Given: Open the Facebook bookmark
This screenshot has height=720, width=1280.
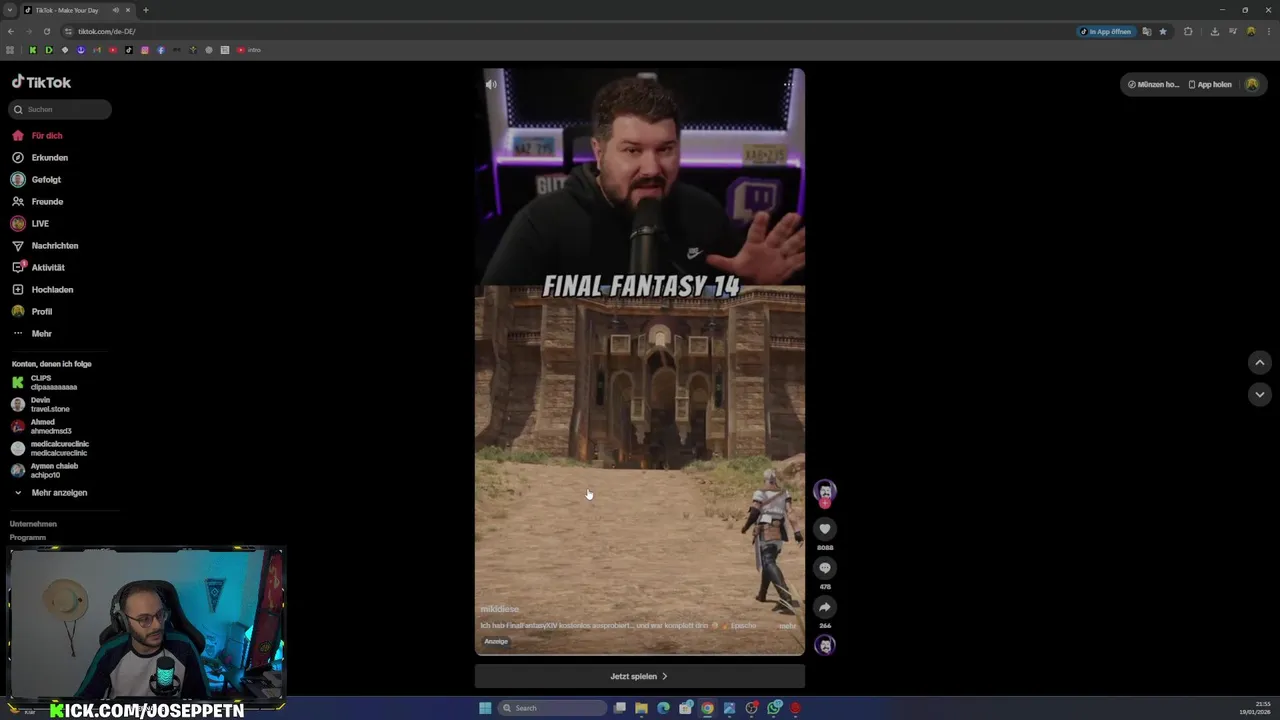Looking at the screenshot, I should click(161, 50).
